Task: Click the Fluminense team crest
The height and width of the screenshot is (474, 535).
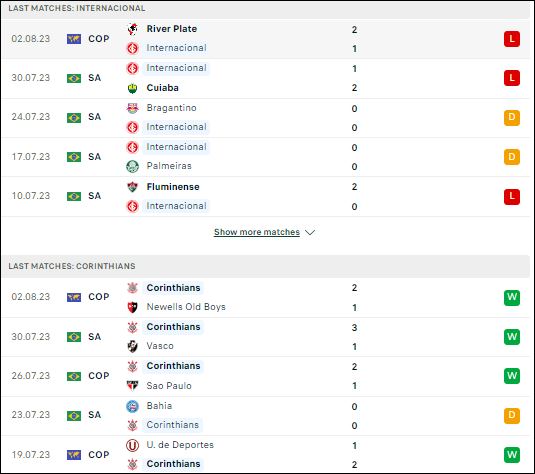Action: click(x=132, y=187)
